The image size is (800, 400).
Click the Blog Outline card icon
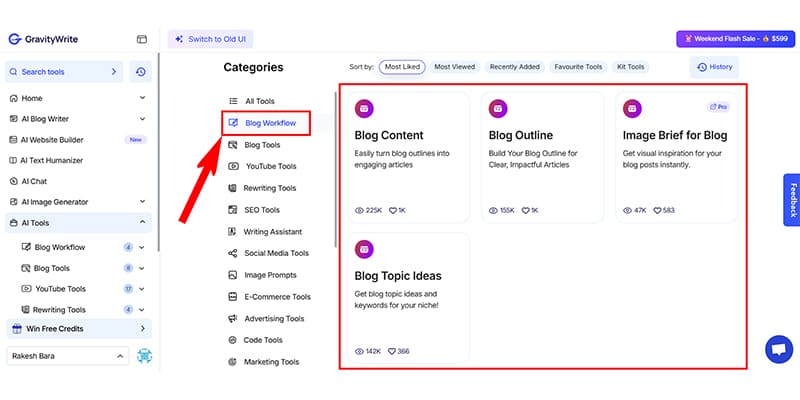498,109
